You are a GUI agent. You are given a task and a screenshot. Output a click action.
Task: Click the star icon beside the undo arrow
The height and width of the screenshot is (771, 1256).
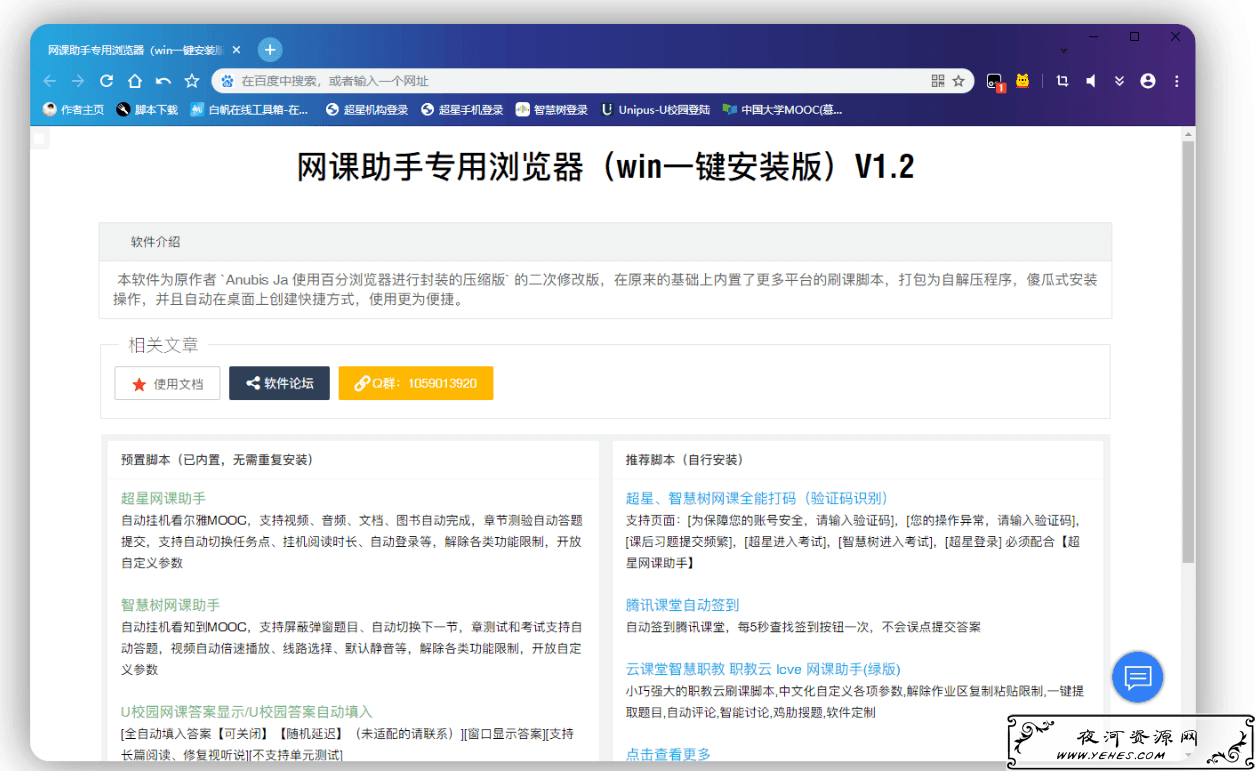[192, 81]
